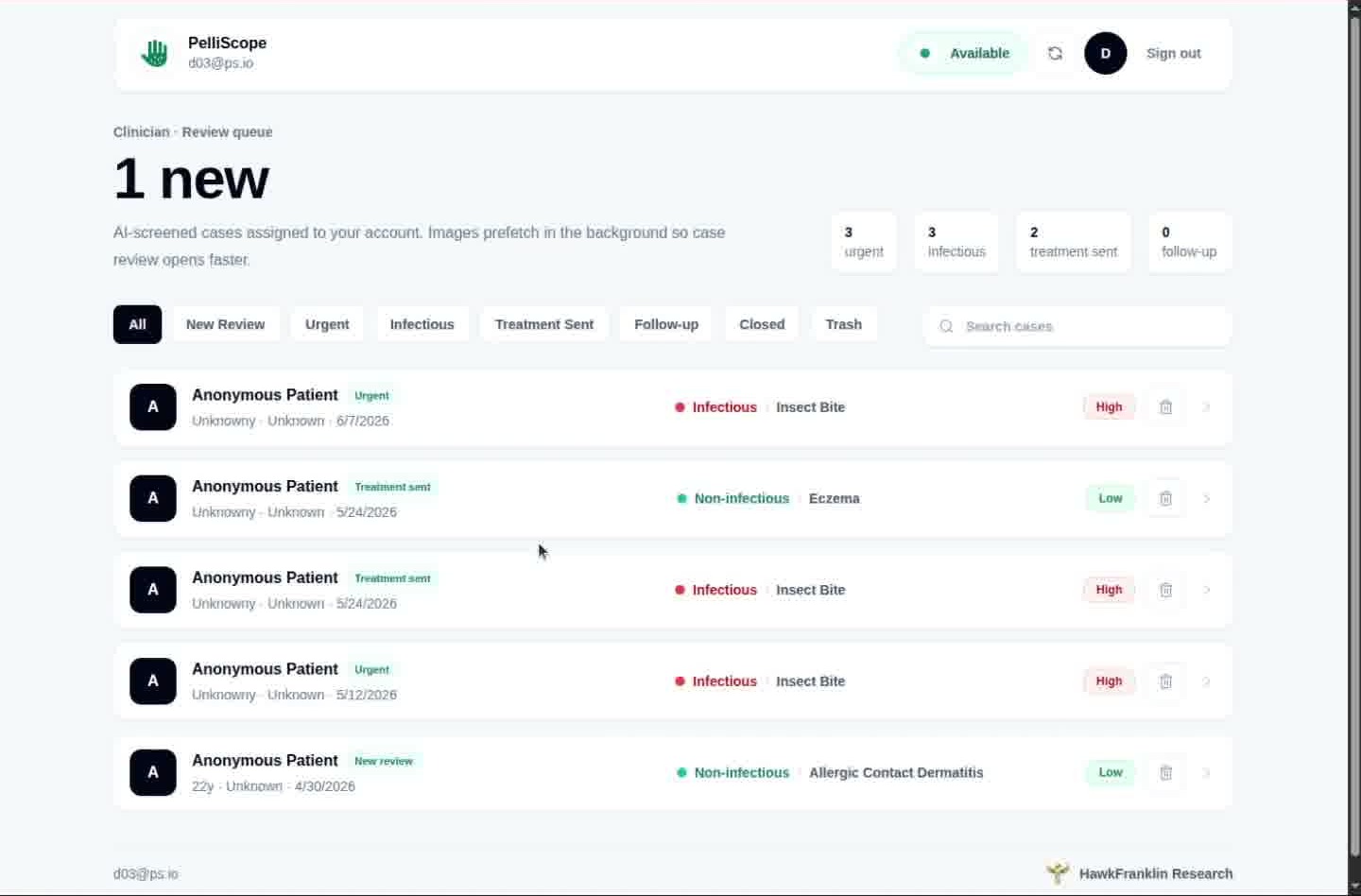Click Low badge on Allergic Contact Dermatitis
This screenshot has height=896, width=1361.
click(x=1111, y=772)
